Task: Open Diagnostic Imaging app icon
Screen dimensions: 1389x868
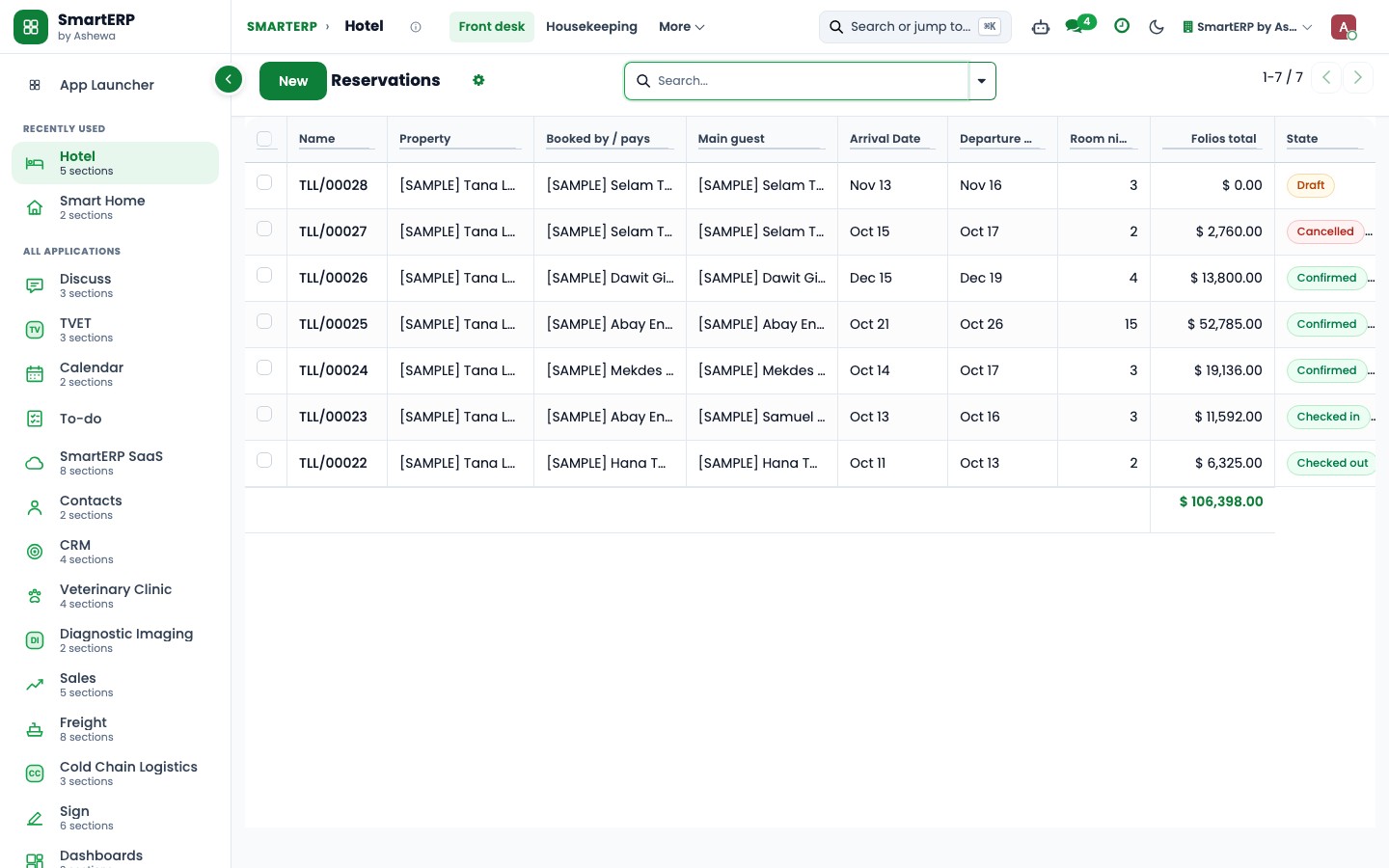Action: pyautogui.click(x=35, y=640)
